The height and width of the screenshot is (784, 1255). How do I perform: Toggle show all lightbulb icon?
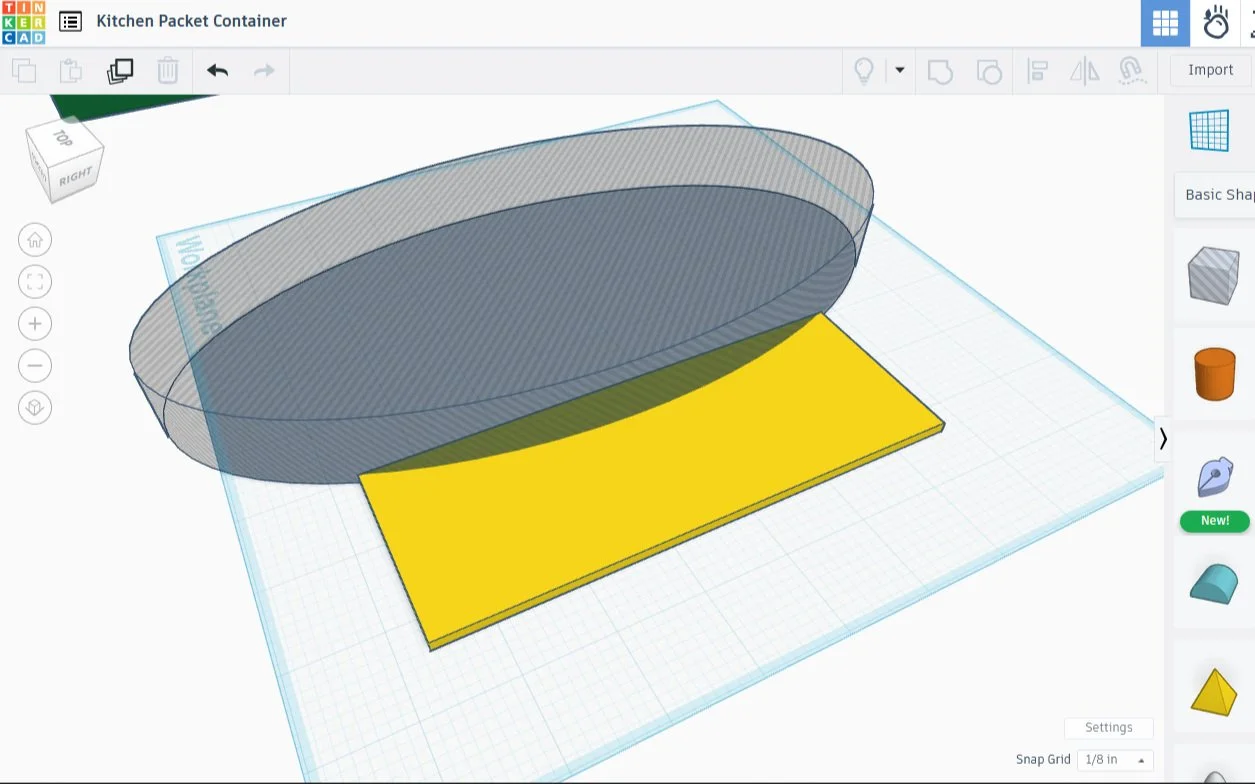[864, 71]
